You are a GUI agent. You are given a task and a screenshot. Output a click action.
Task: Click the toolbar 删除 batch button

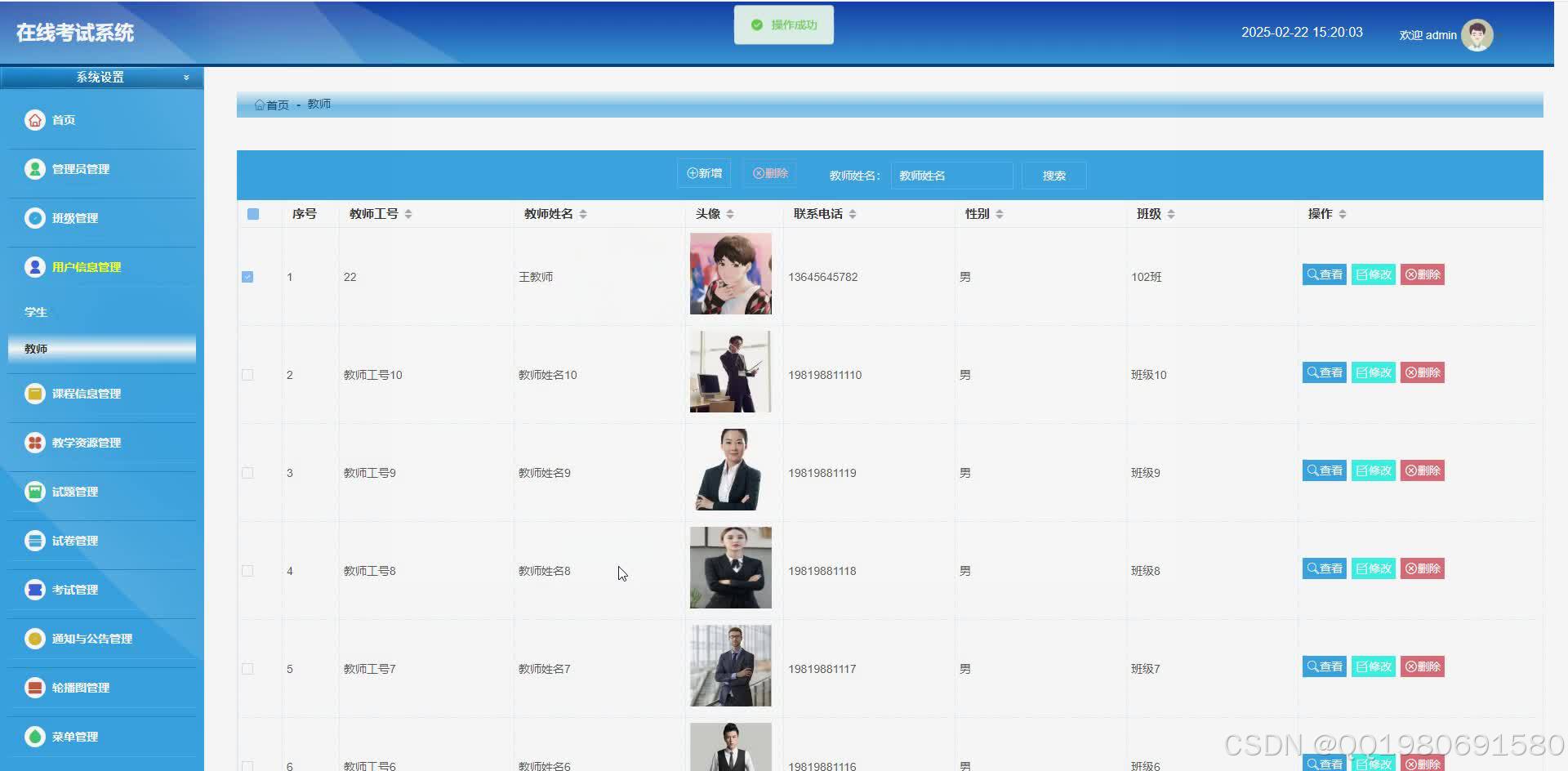tap(770, 173)
